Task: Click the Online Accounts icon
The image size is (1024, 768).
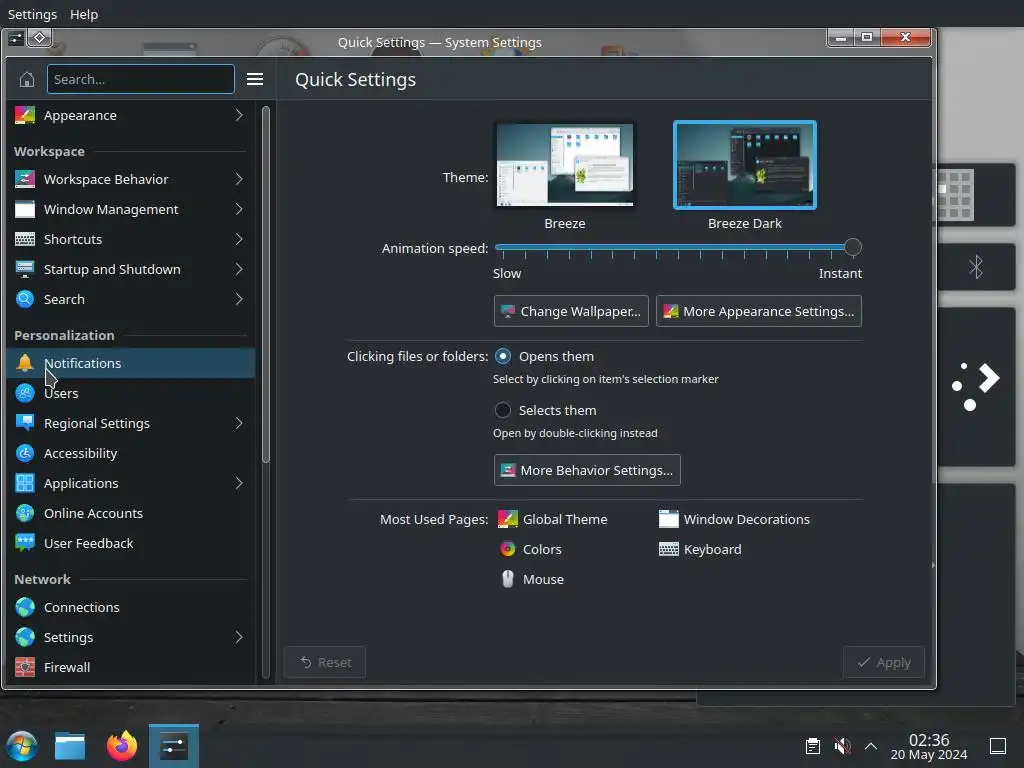Action: point(25,513)
